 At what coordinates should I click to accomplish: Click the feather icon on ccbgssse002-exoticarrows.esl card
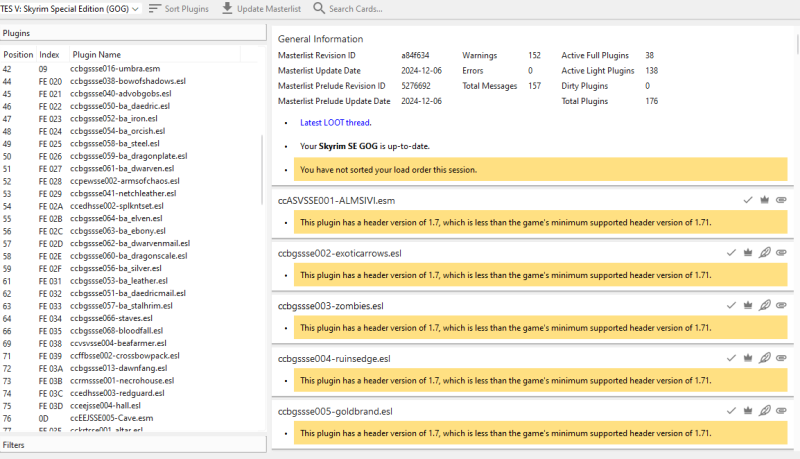[x=764, y=253]
